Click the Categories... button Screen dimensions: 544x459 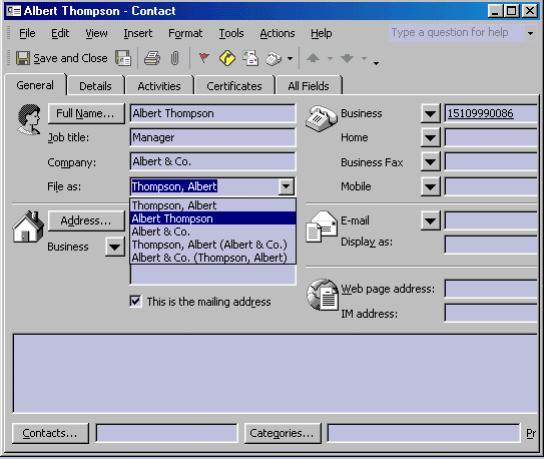[282, 433]
